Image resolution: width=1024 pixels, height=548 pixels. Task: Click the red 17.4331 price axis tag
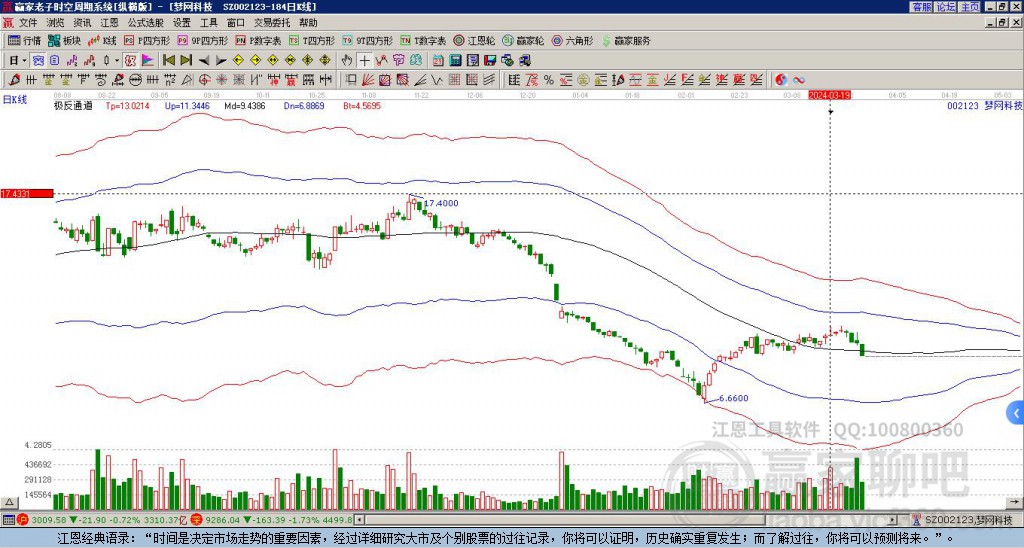pyautogui.click(x=27, y=194)
